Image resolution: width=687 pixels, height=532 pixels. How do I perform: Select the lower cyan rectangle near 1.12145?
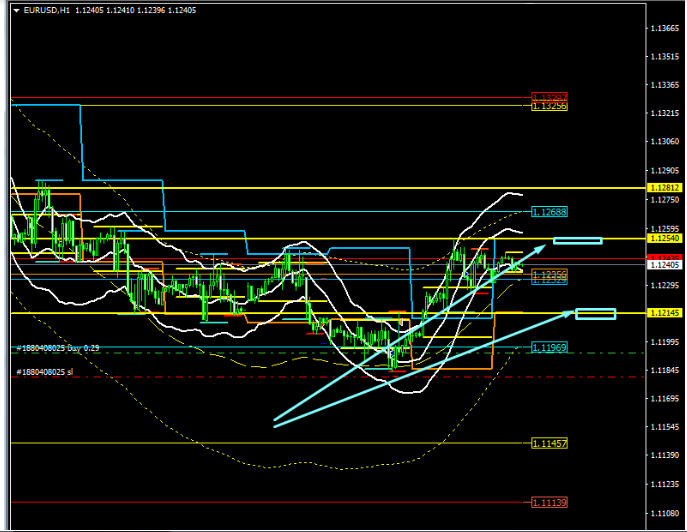coord(595,314)
